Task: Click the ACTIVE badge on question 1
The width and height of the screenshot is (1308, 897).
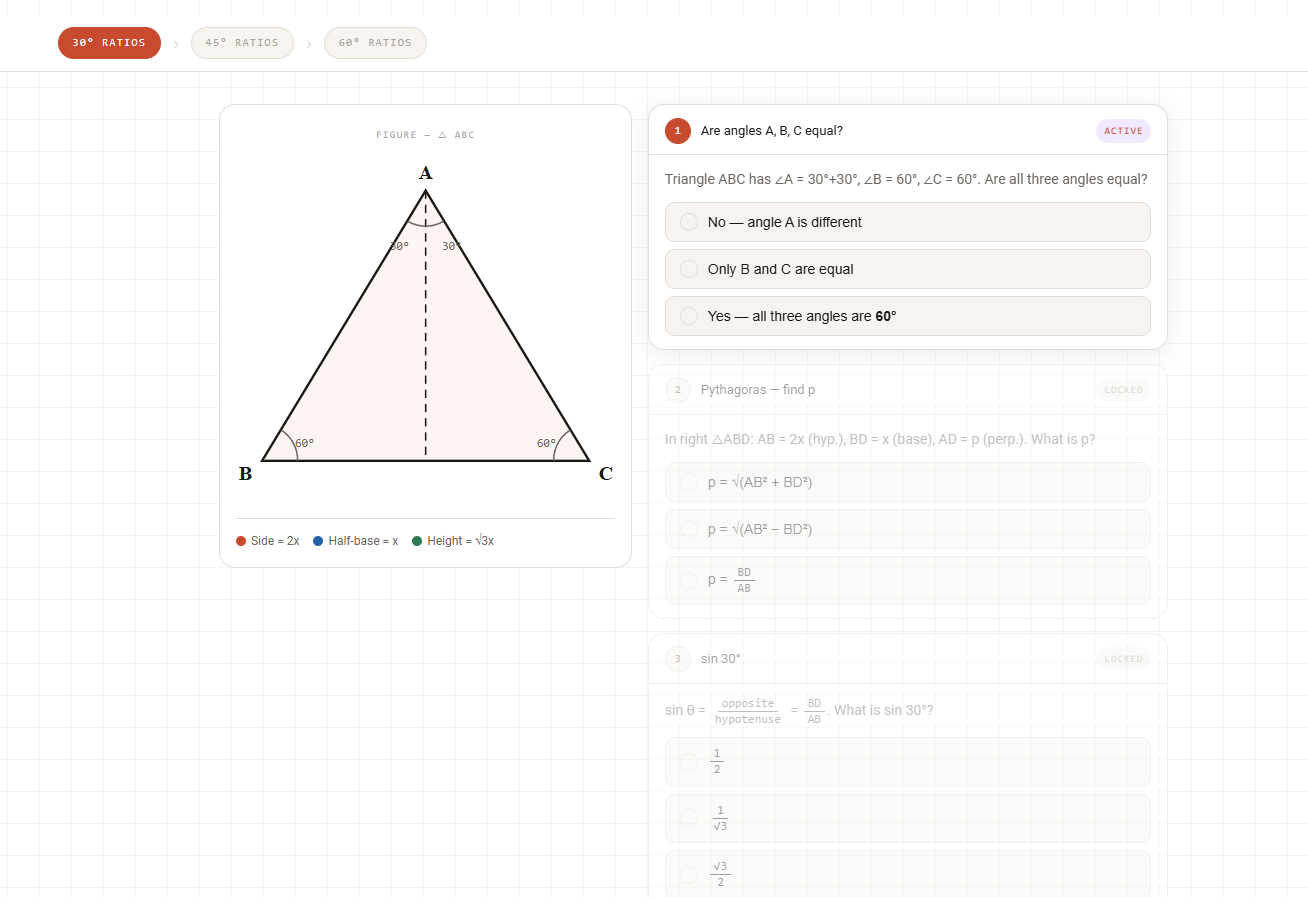Action: [1123, 130]
